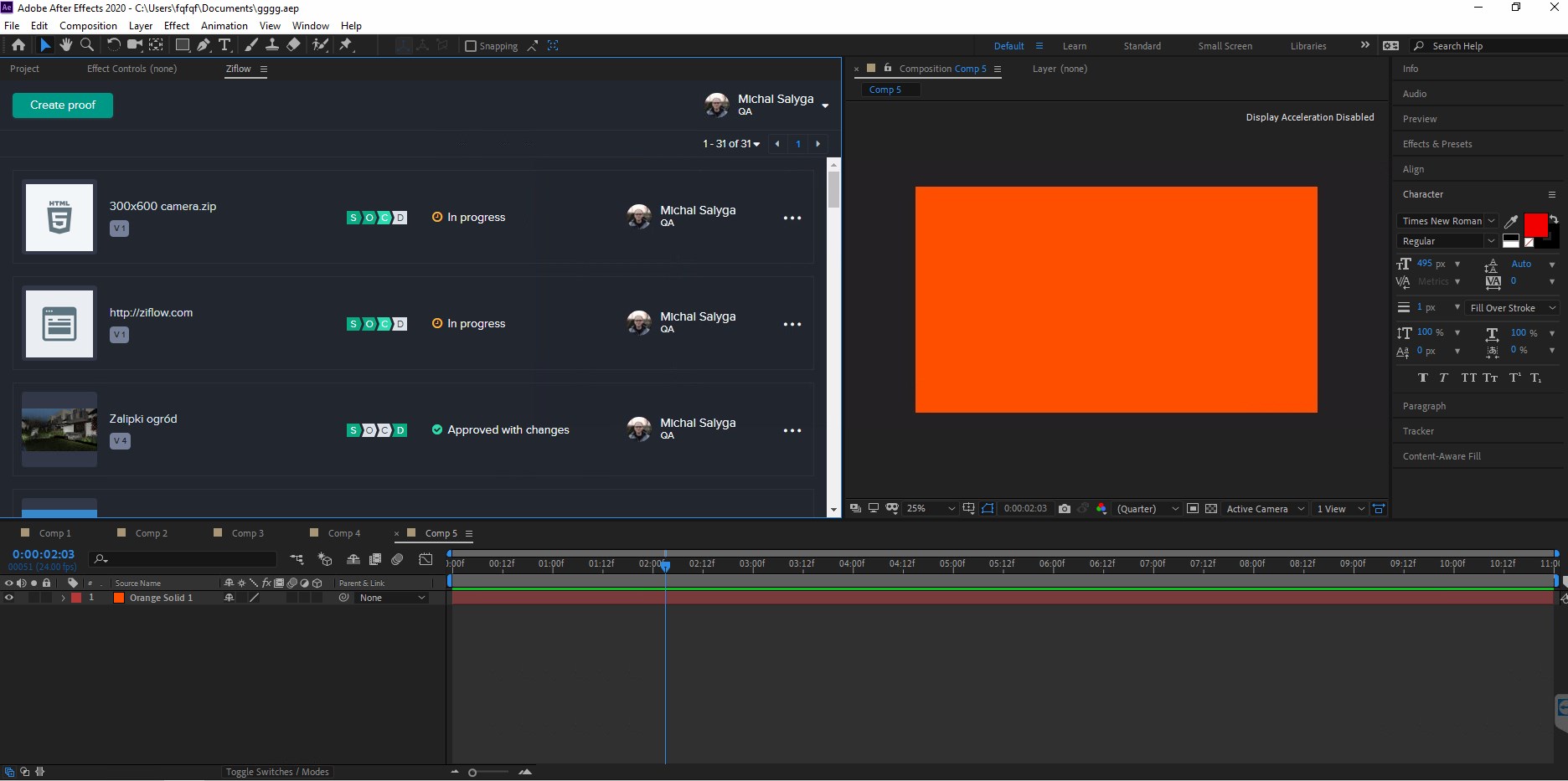
Task: Open the Composition menu
Action: click(88, 26)
